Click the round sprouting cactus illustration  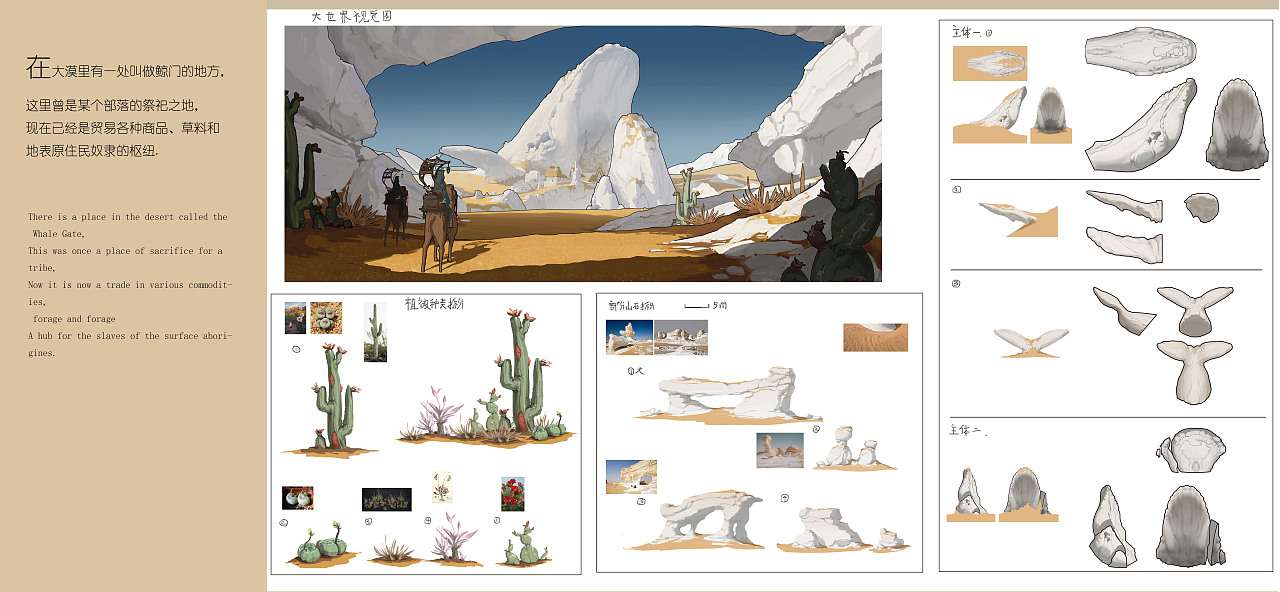tap(320, 544)
